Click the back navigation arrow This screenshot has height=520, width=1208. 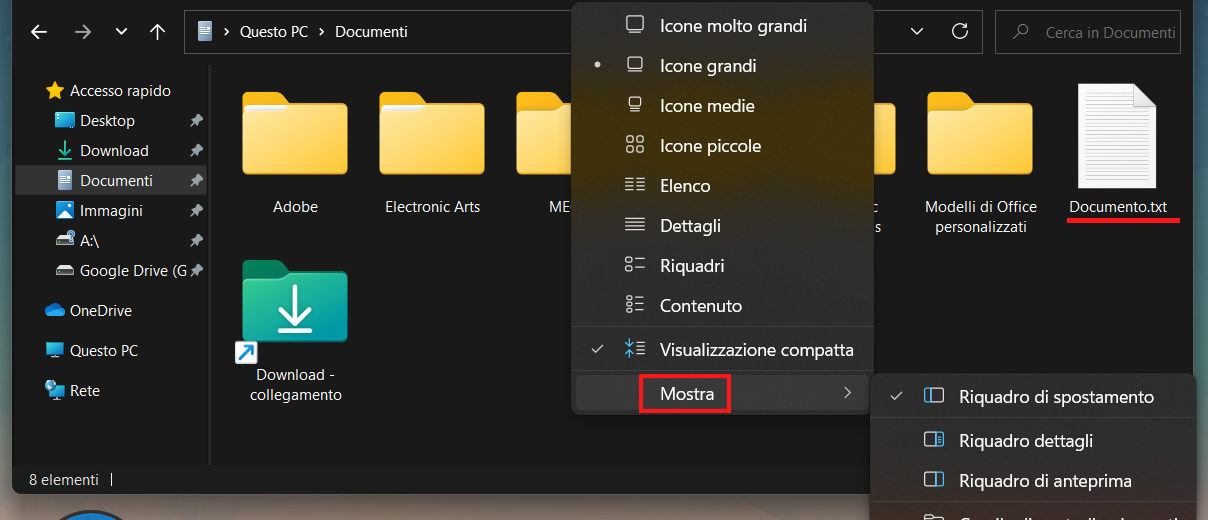point(39,32)
